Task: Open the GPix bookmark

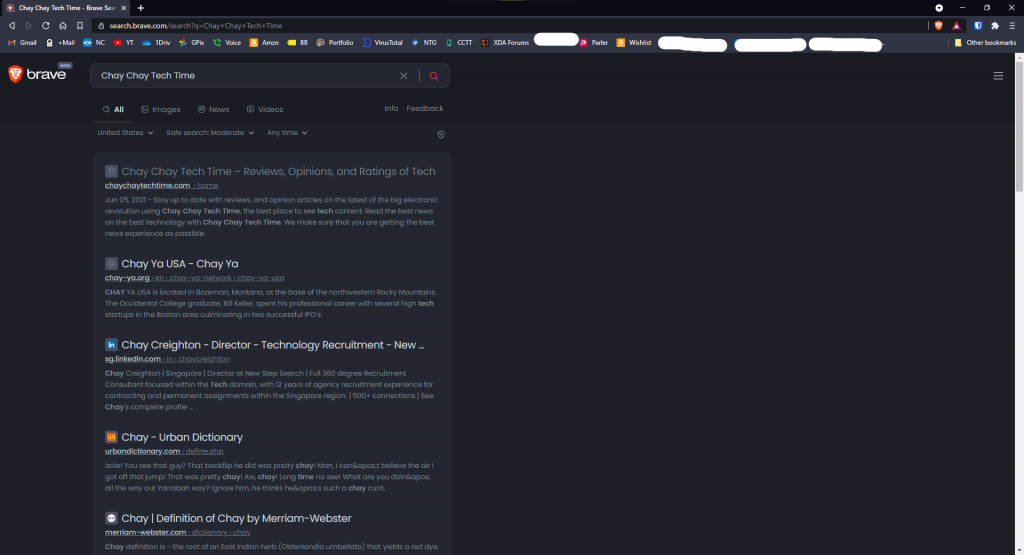Action: click(191, 42)
